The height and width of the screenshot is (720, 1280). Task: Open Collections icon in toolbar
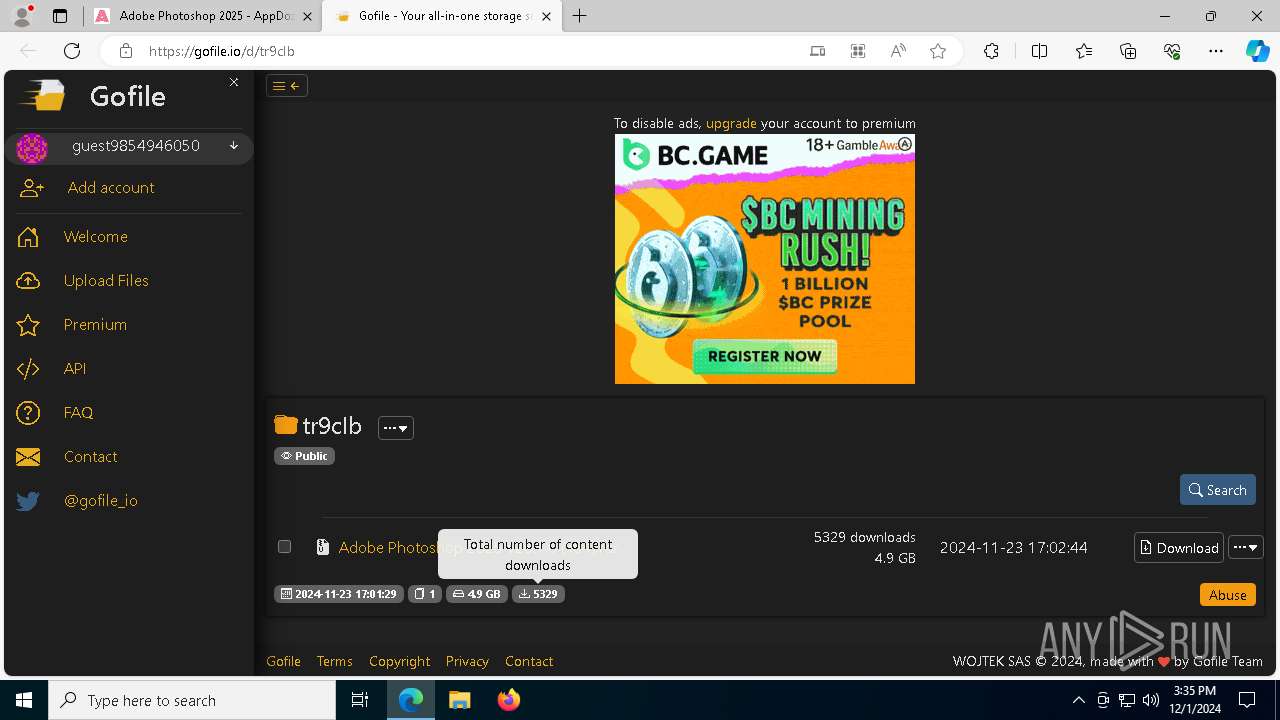[1128, 51]
